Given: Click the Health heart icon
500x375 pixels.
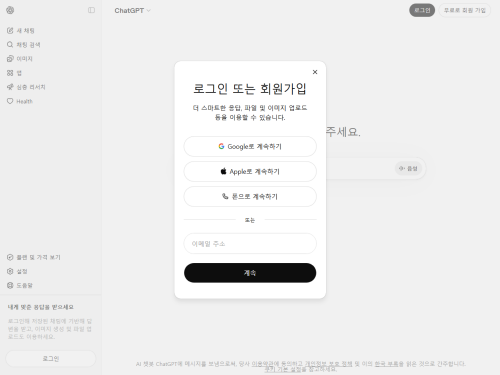Looking at the screenshot, I should point(10,101).
